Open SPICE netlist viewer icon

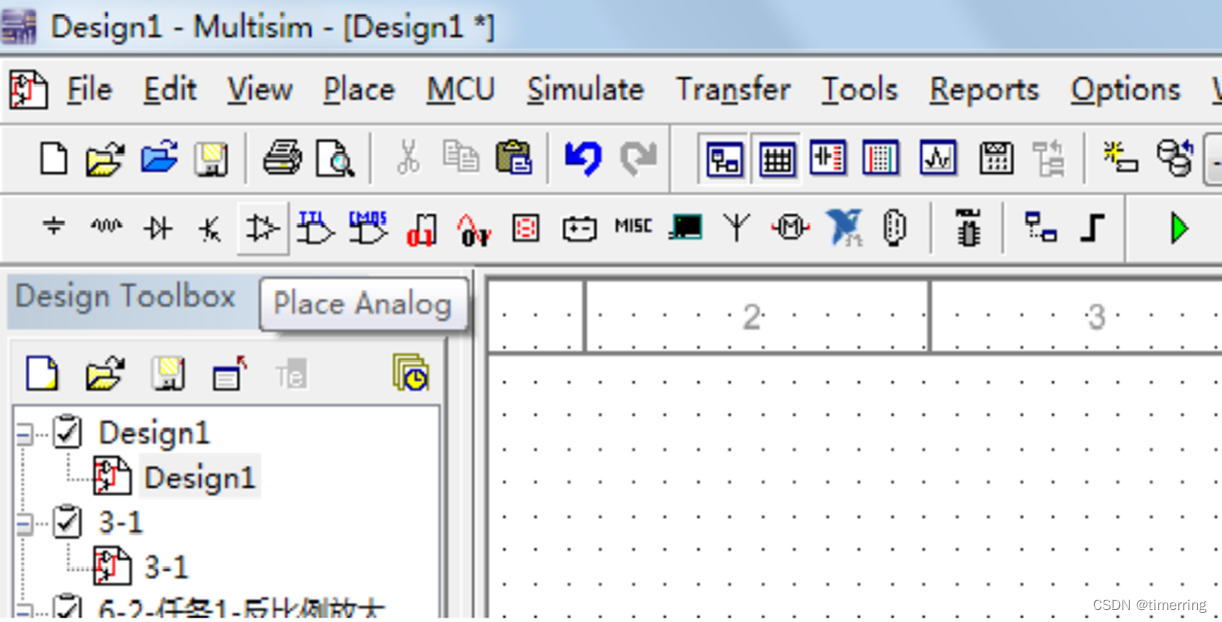pos(828,158)
